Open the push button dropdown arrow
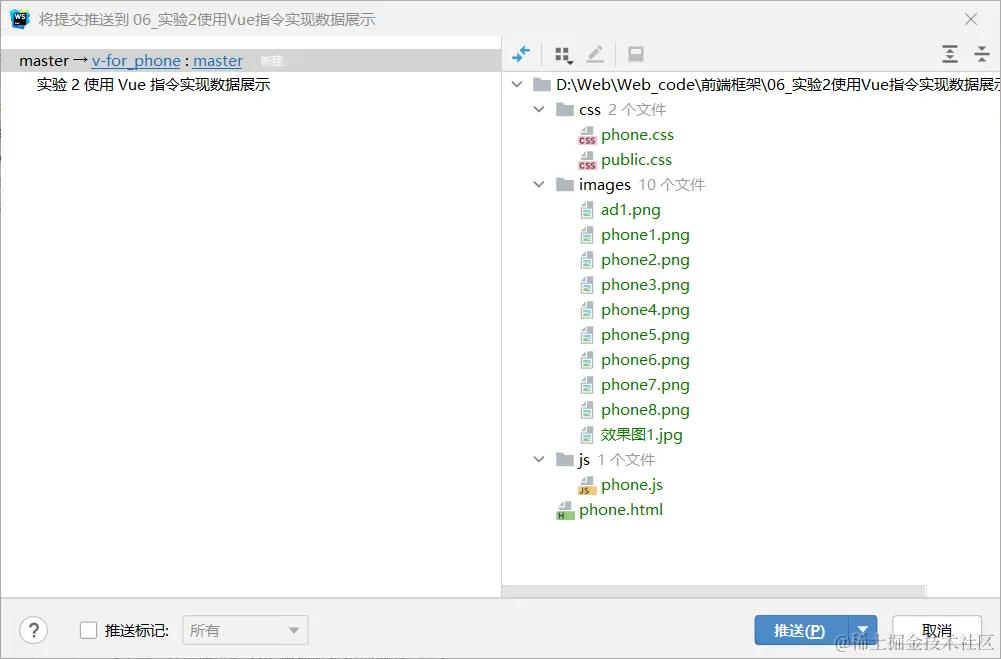Viewport: 1001px width, 659px height. (862, 630)
